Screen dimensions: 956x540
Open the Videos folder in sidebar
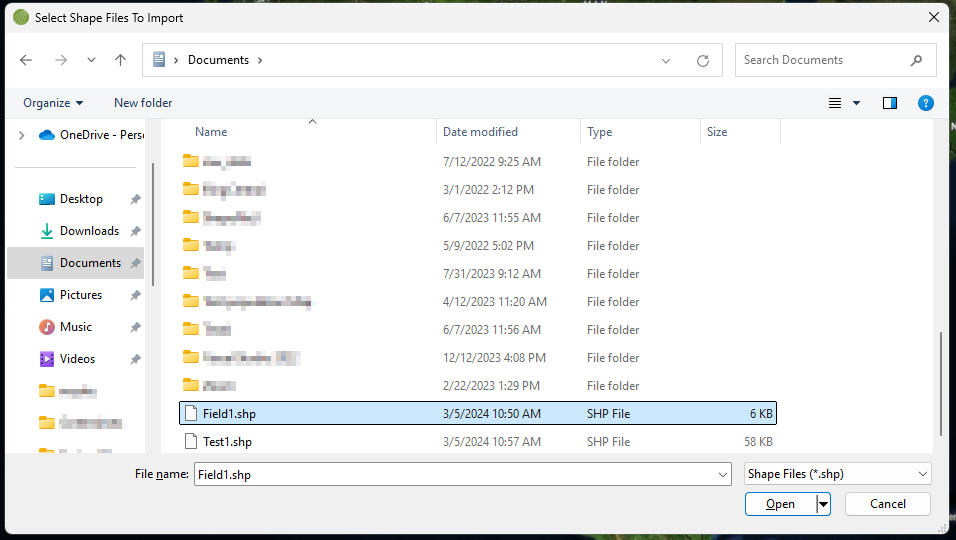coord(77,359)
